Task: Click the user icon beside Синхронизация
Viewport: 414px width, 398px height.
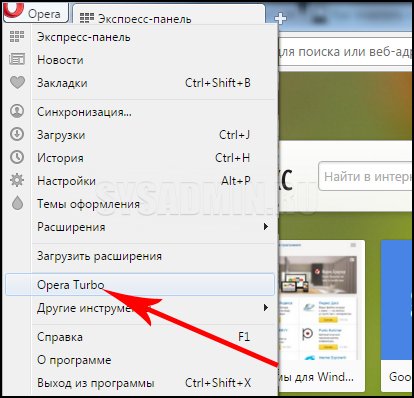Action: [x=17, y=111]
